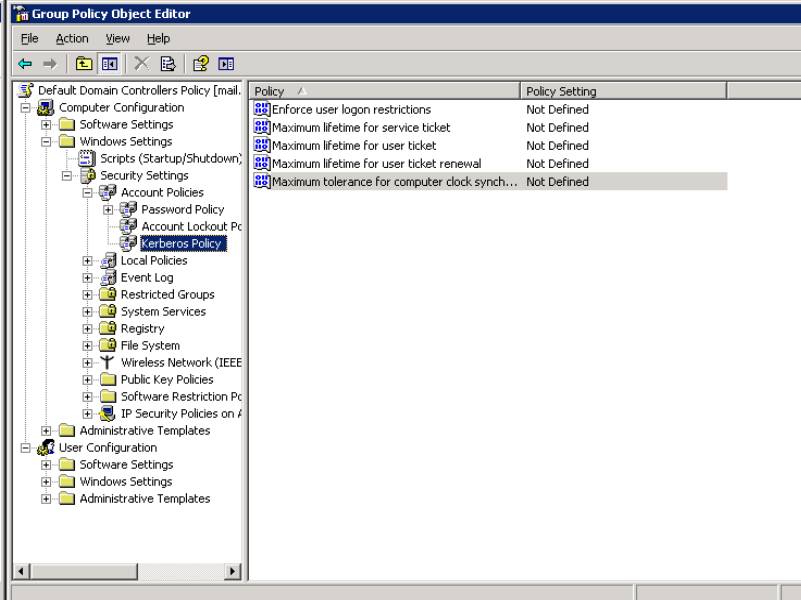The image size is (801, 600).
Task: Expand the Public Key Policies node
Action: (87, 380)
